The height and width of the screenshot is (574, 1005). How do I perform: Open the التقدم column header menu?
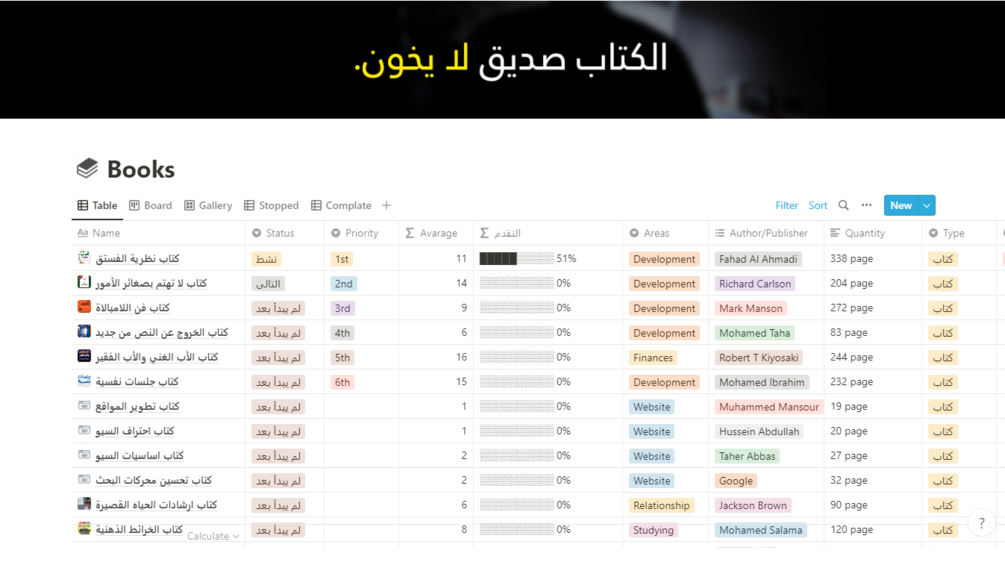point(548,233)
